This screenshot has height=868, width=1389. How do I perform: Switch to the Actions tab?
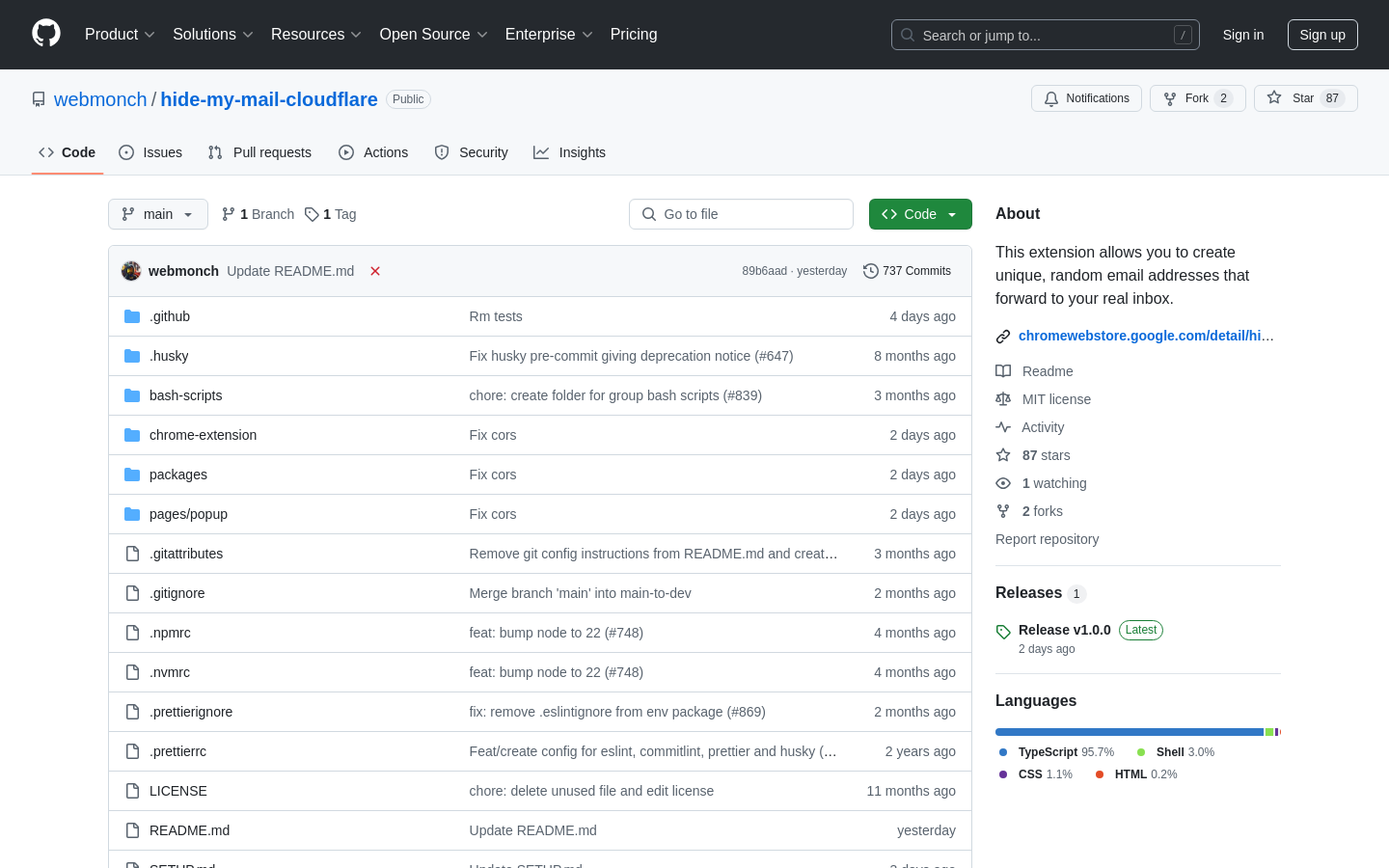pyautogui.click(x=373, y=152)
